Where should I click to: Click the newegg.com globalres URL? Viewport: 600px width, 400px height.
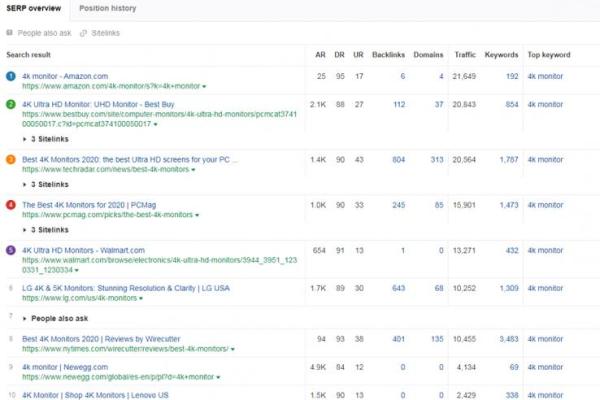click(118, 377)
